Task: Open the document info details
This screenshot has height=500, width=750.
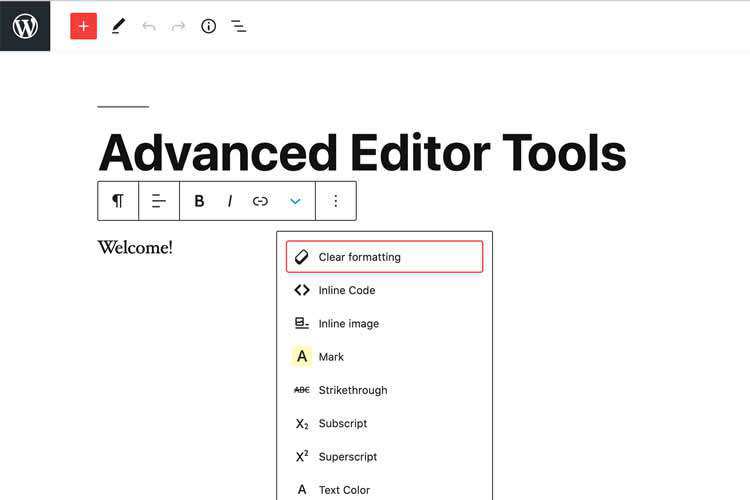Action: 208,26
